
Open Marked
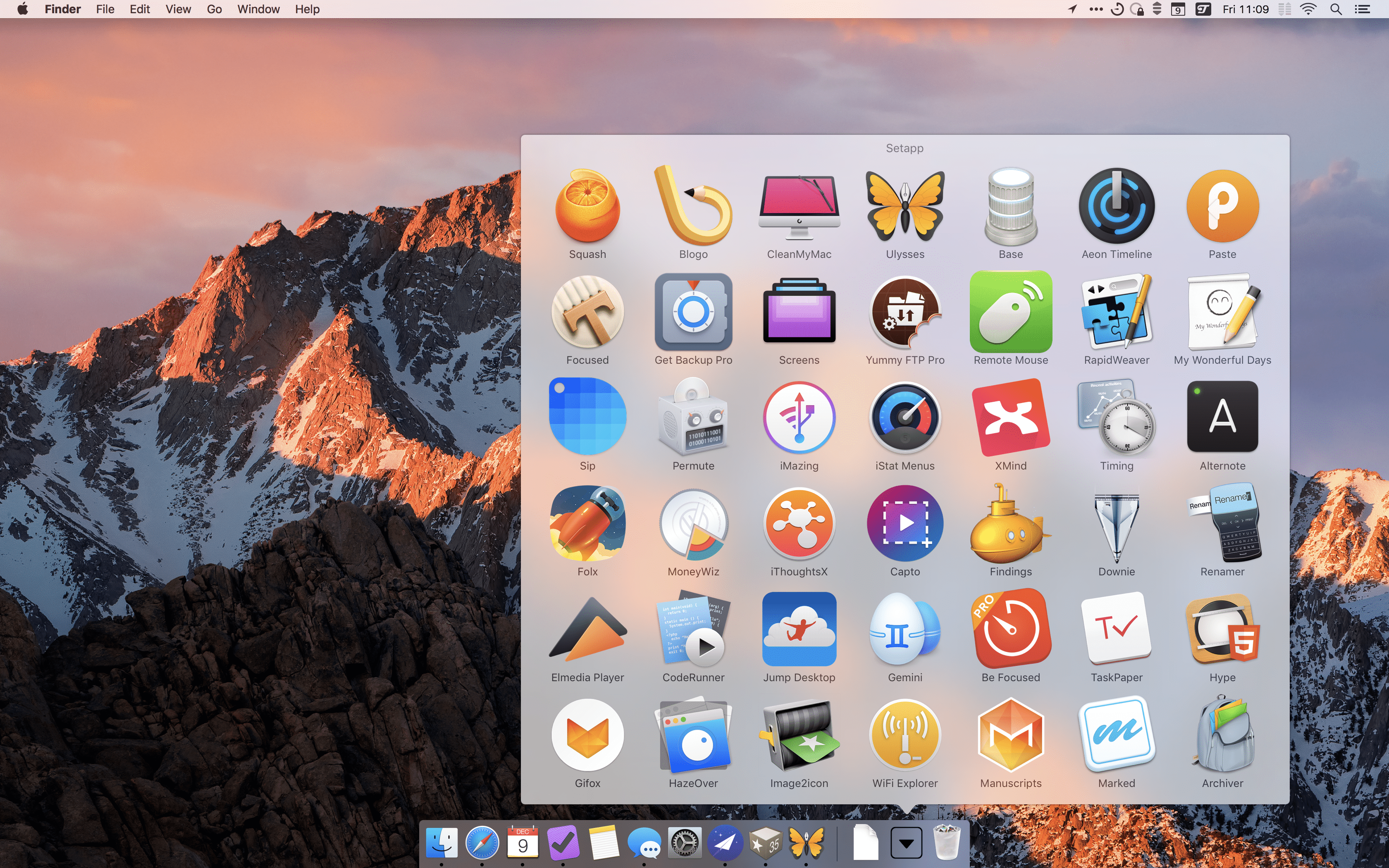[x=1116, y=734]
